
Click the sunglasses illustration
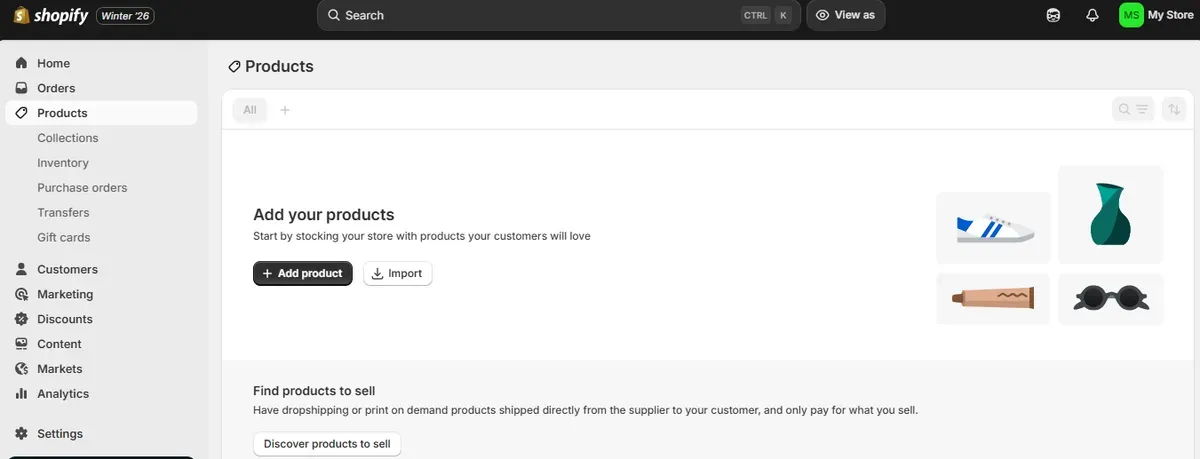click(x=1111, y=299)
